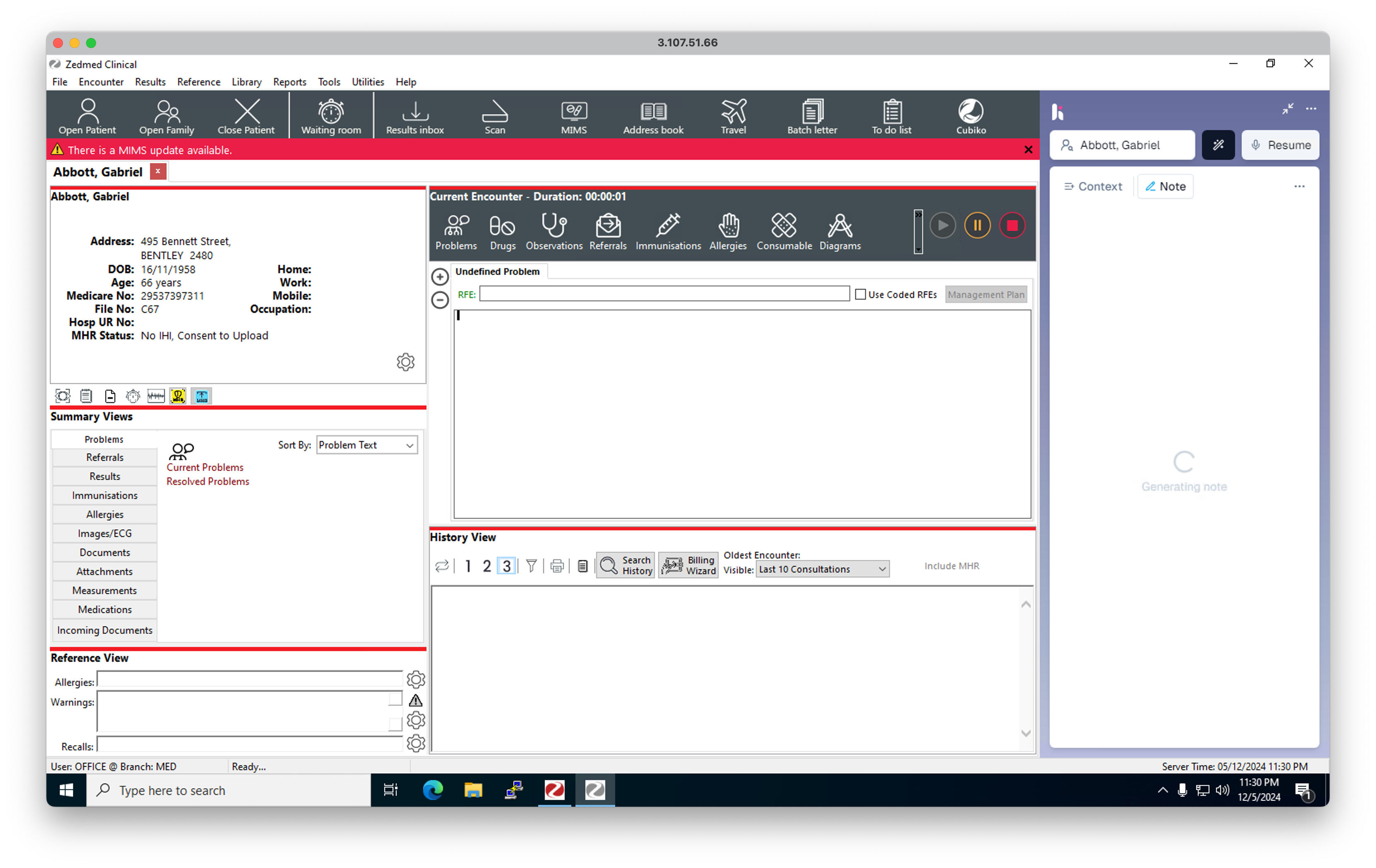
Task: Click the History View filter funnel icon
Action: click(531, 566)
